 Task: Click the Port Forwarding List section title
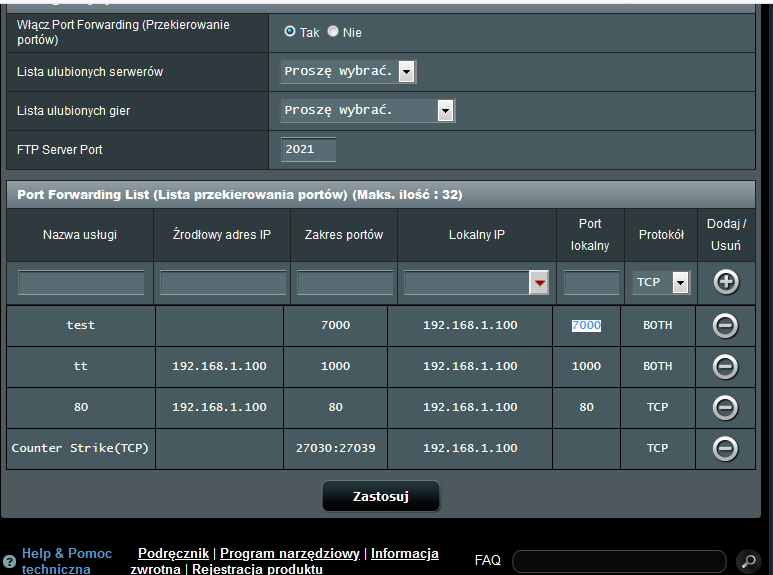point(240,195)
